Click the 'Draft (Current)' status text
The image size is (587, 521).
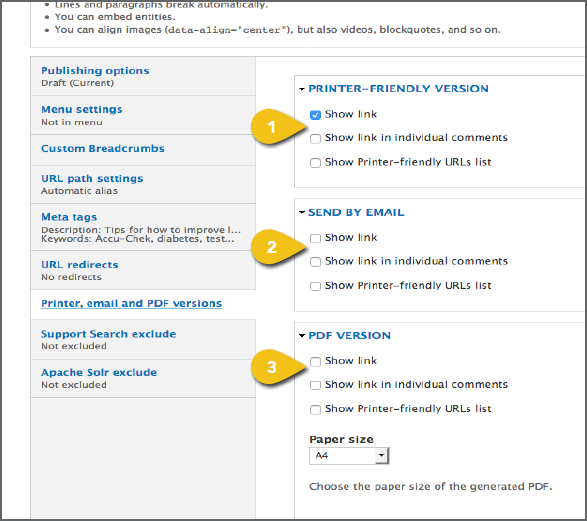pyautogui.click(x=77, y=83)
